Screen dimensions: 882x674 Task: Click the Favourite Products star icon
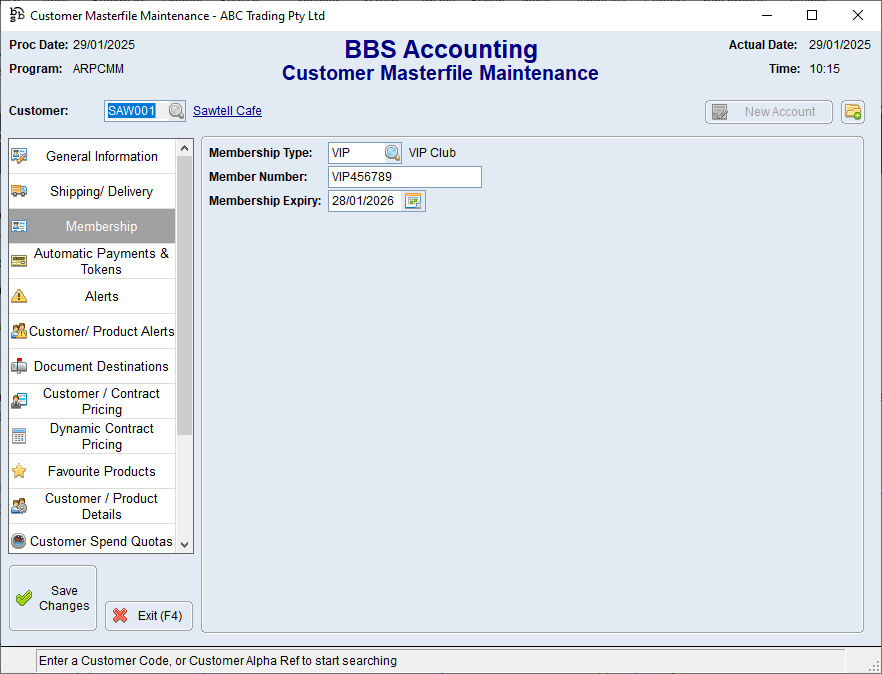coord(19,471)
